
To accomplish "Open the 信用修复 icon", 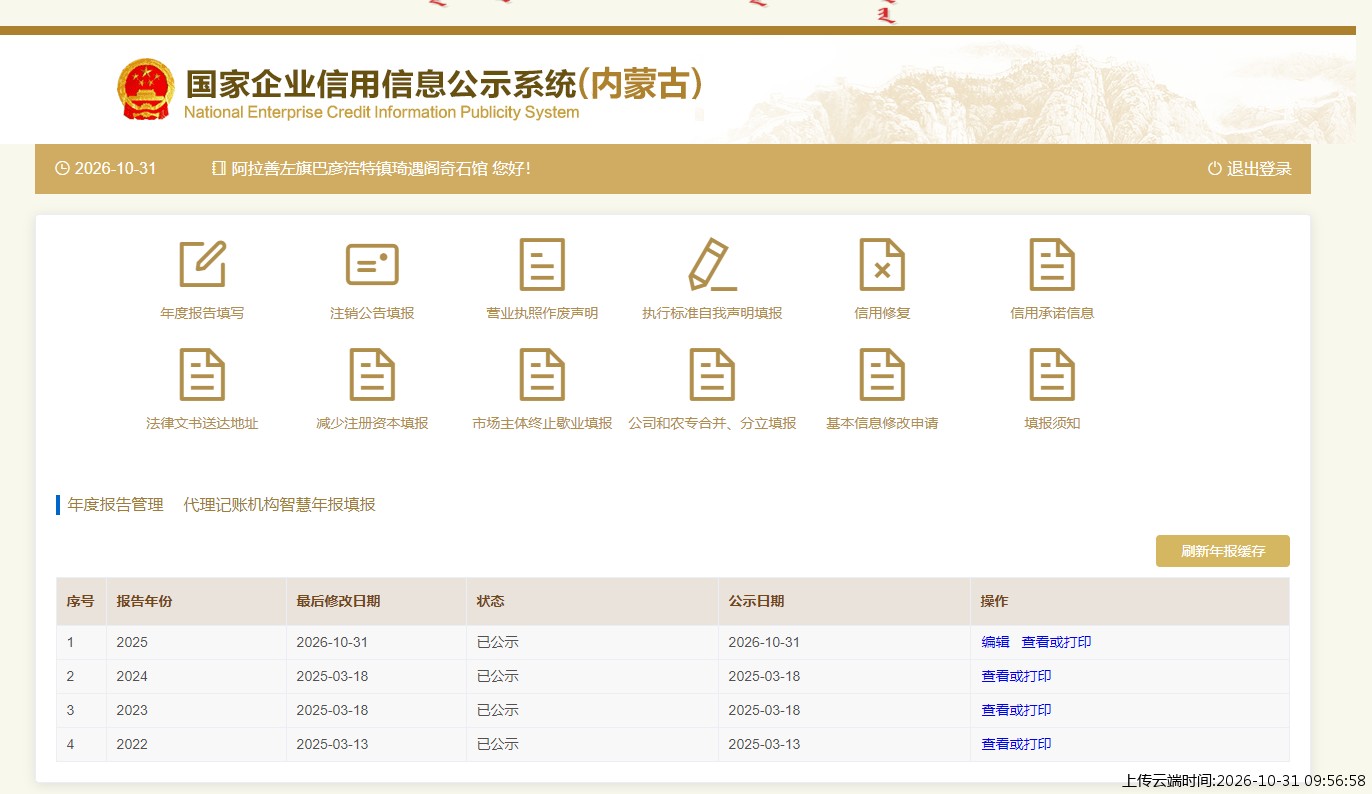I will 882,264.
